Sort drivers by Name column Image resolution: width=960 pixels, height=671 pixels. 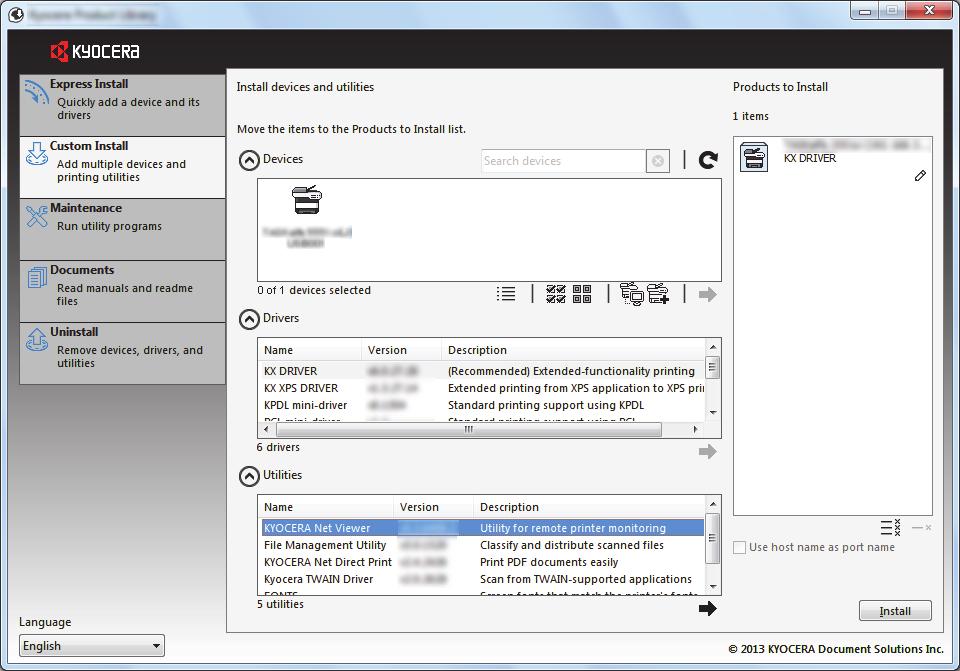tap(310, 350)
